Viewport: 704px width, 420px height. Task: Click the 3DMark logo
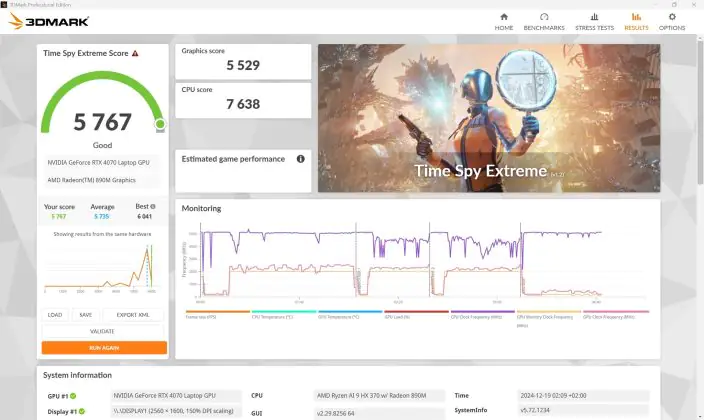49,21
